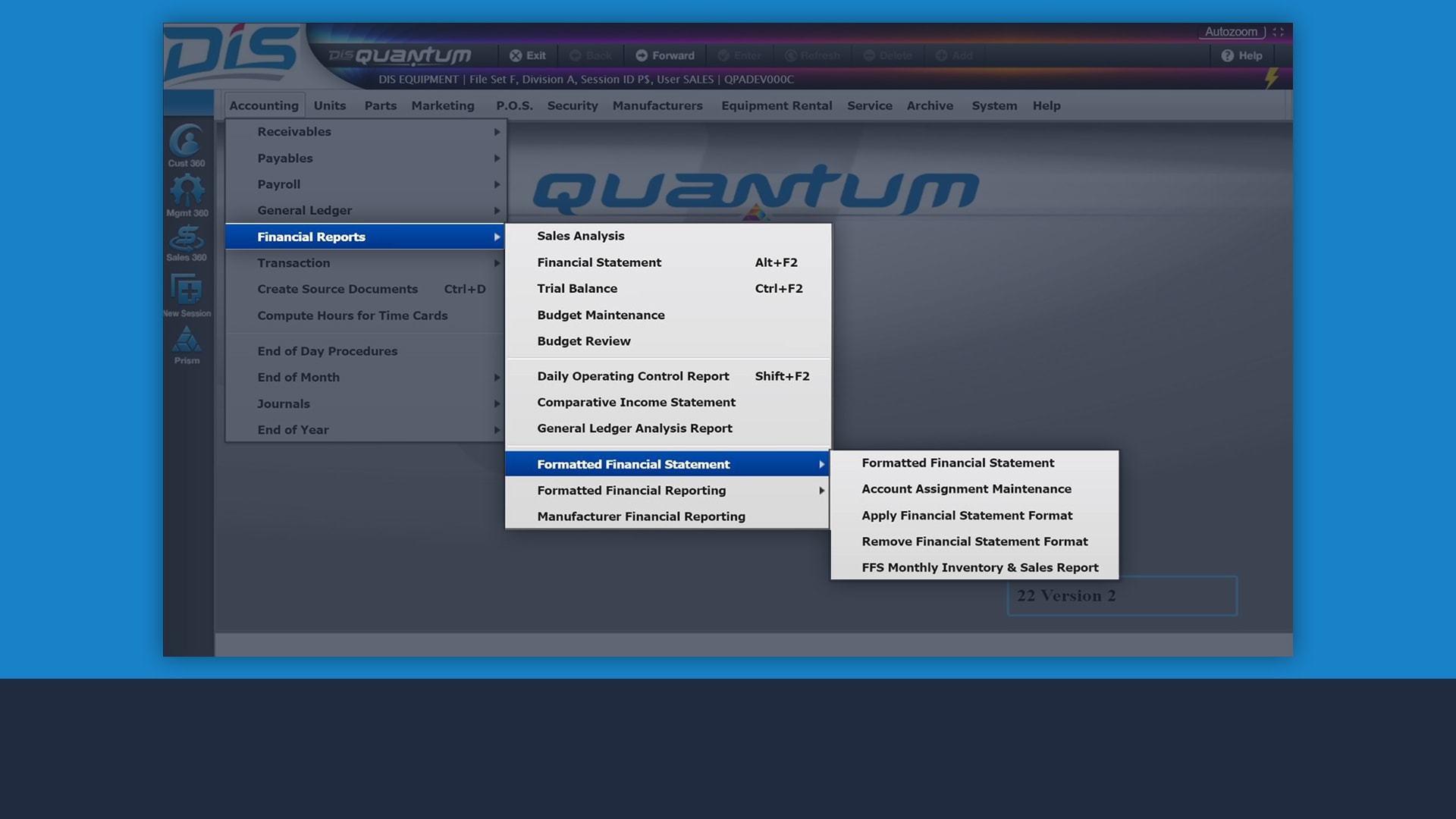Open Help from the top toolbar
The image size is (1456, 819).
[x=1241, y=55]
